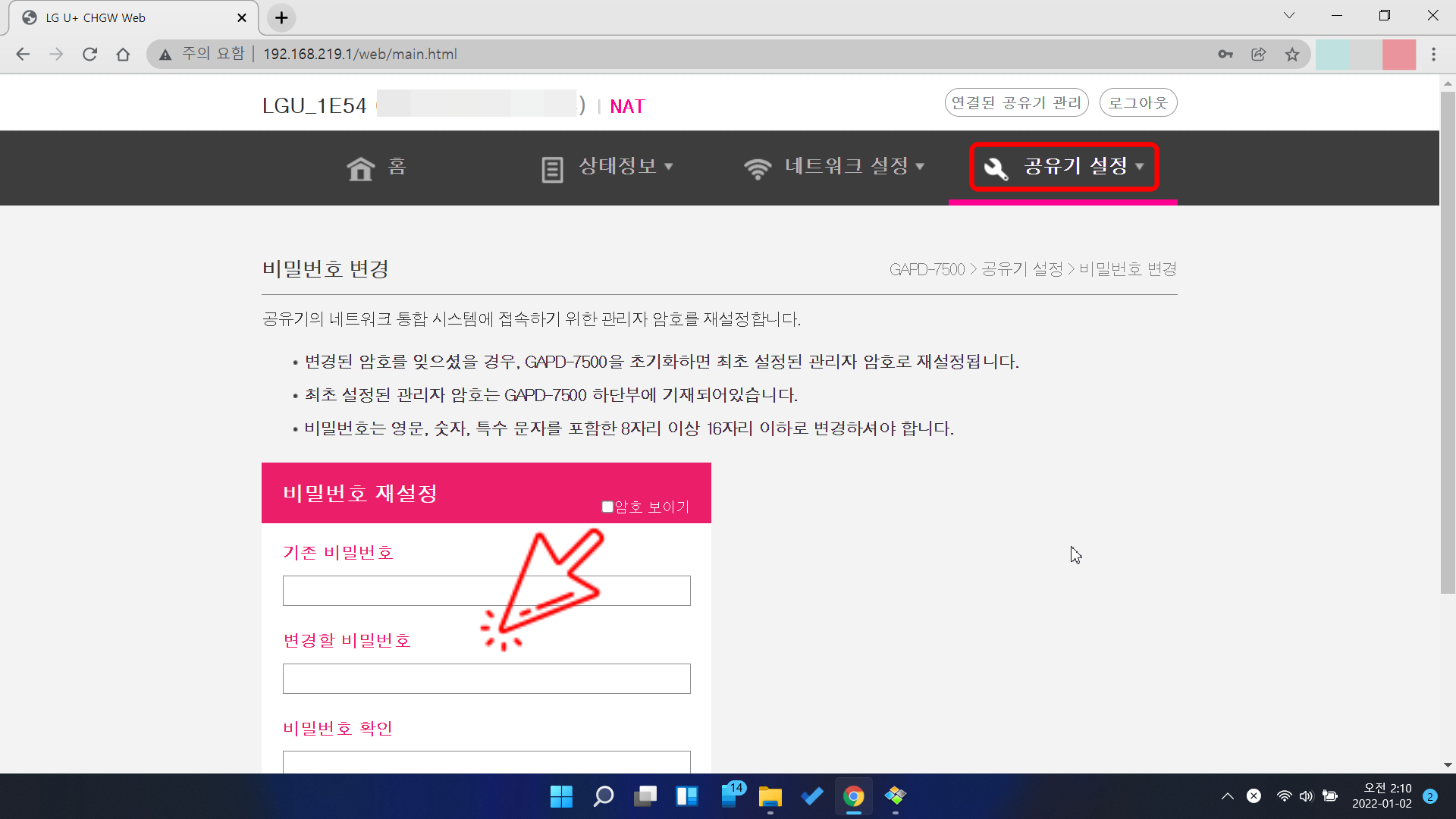1456x819 pixels.
Task: Click the 로그아웃 button
Action: pyautogui.click(x=1137, y=103)
